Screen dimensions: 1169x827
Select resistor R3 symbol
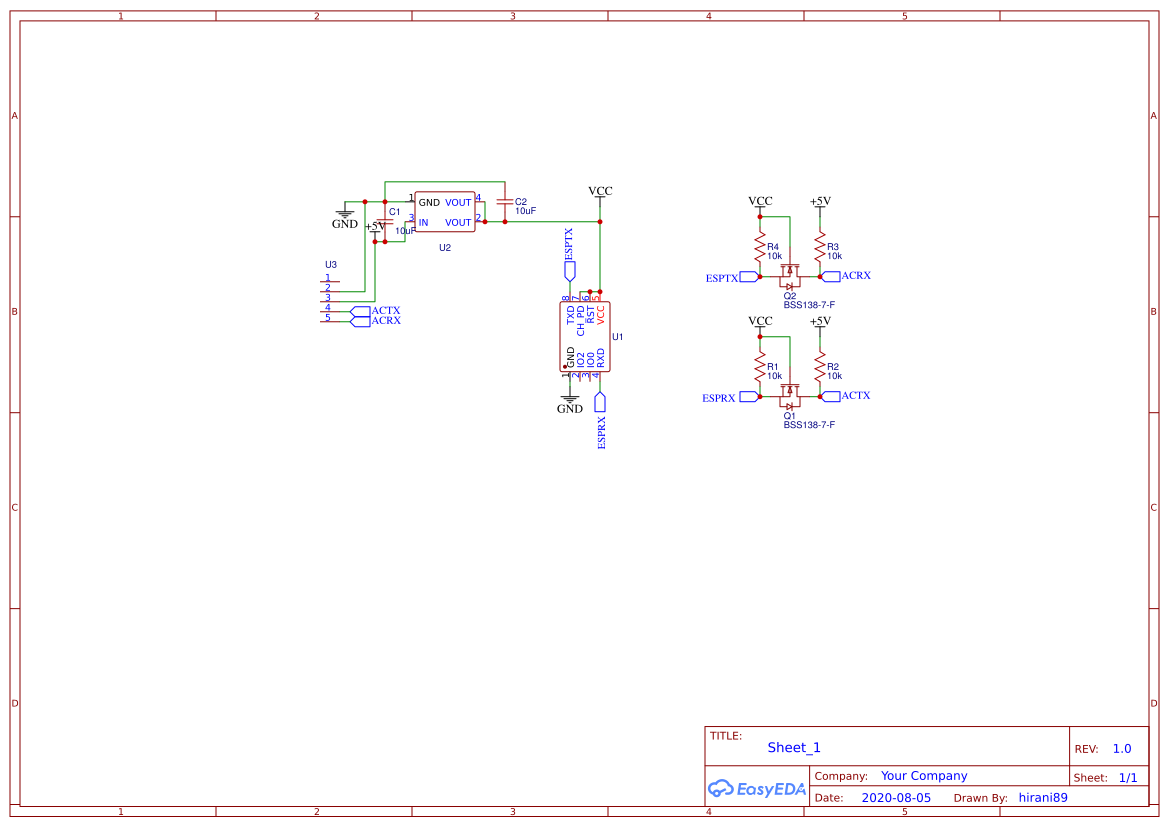[x=820, y=247]
